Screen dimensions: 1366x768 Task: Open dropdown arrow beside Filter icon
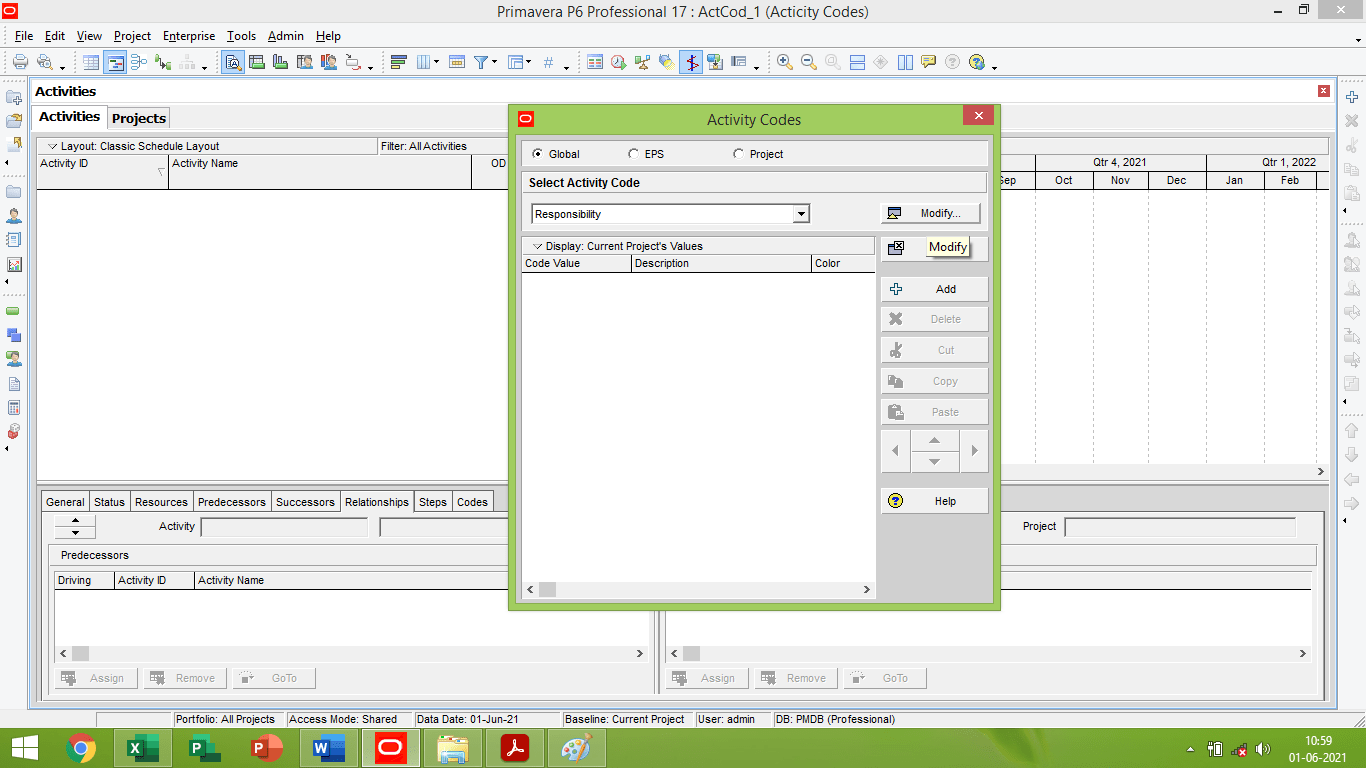(495, 62)
